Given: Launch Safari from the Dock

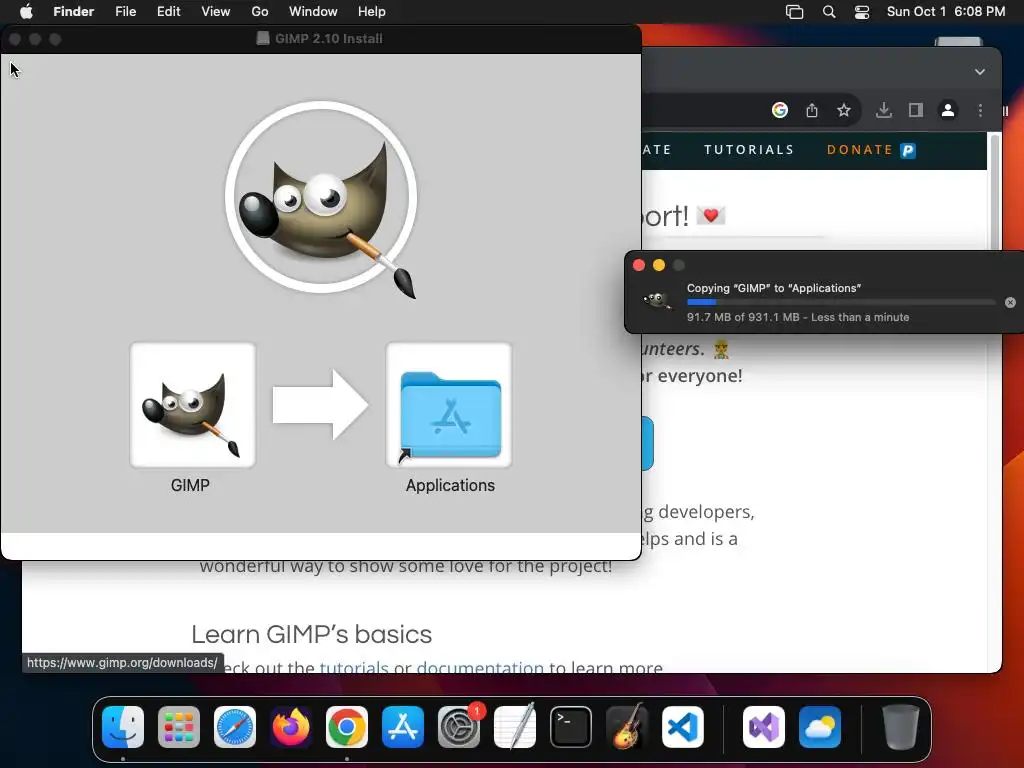Looking at the screenshot, I should [235, 727].
